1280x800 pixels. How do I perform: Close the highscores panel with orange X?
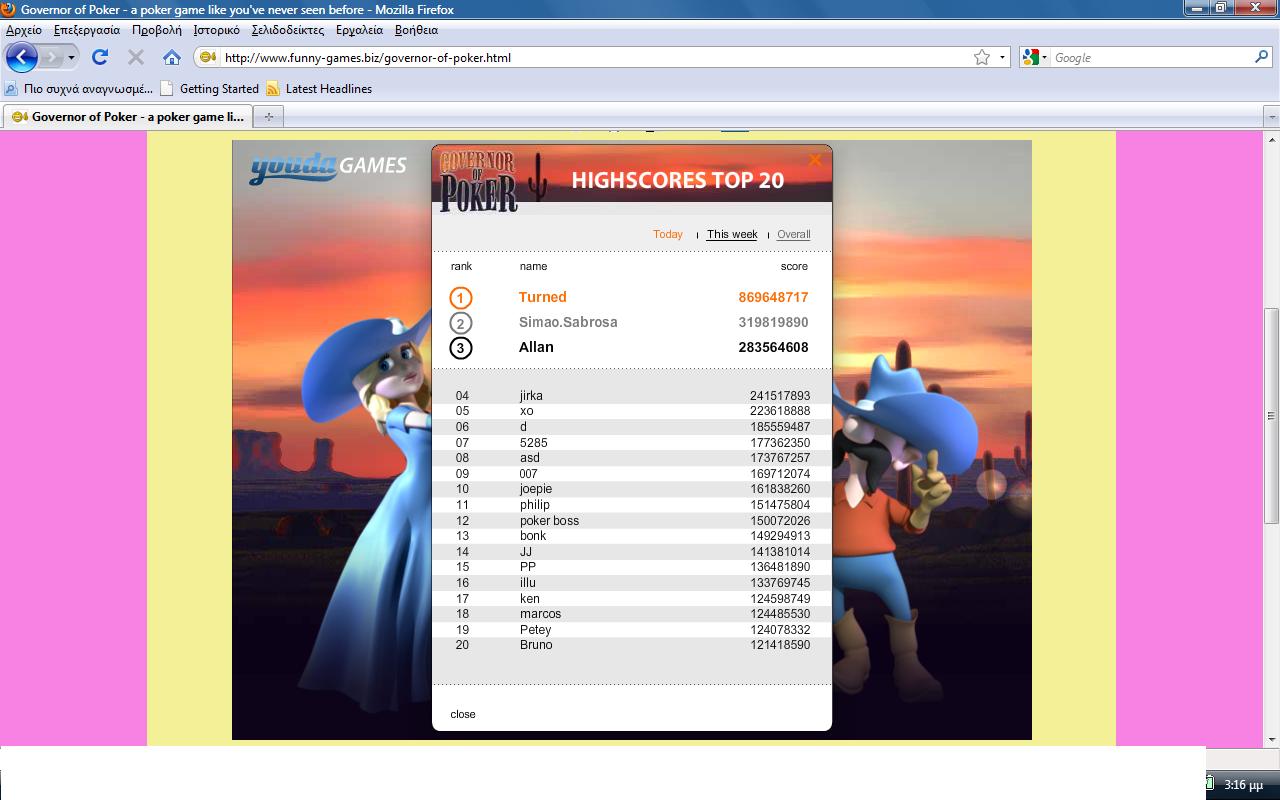tap(815, 160)
